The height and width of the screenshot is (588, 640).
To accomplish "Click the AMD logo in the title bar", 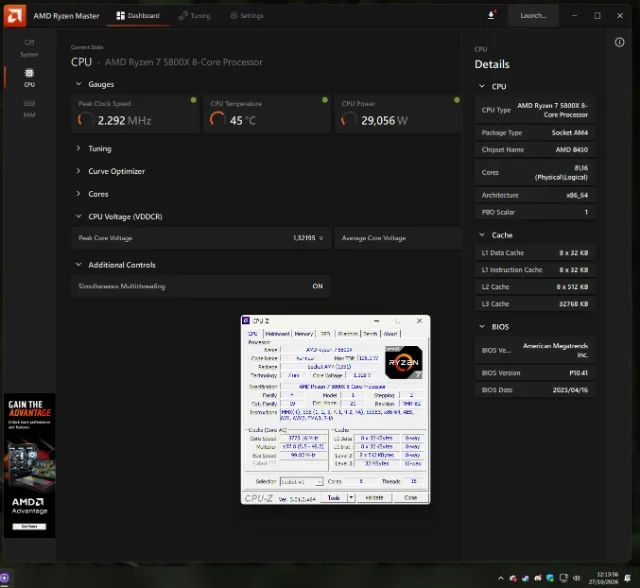I will point(15,16).
